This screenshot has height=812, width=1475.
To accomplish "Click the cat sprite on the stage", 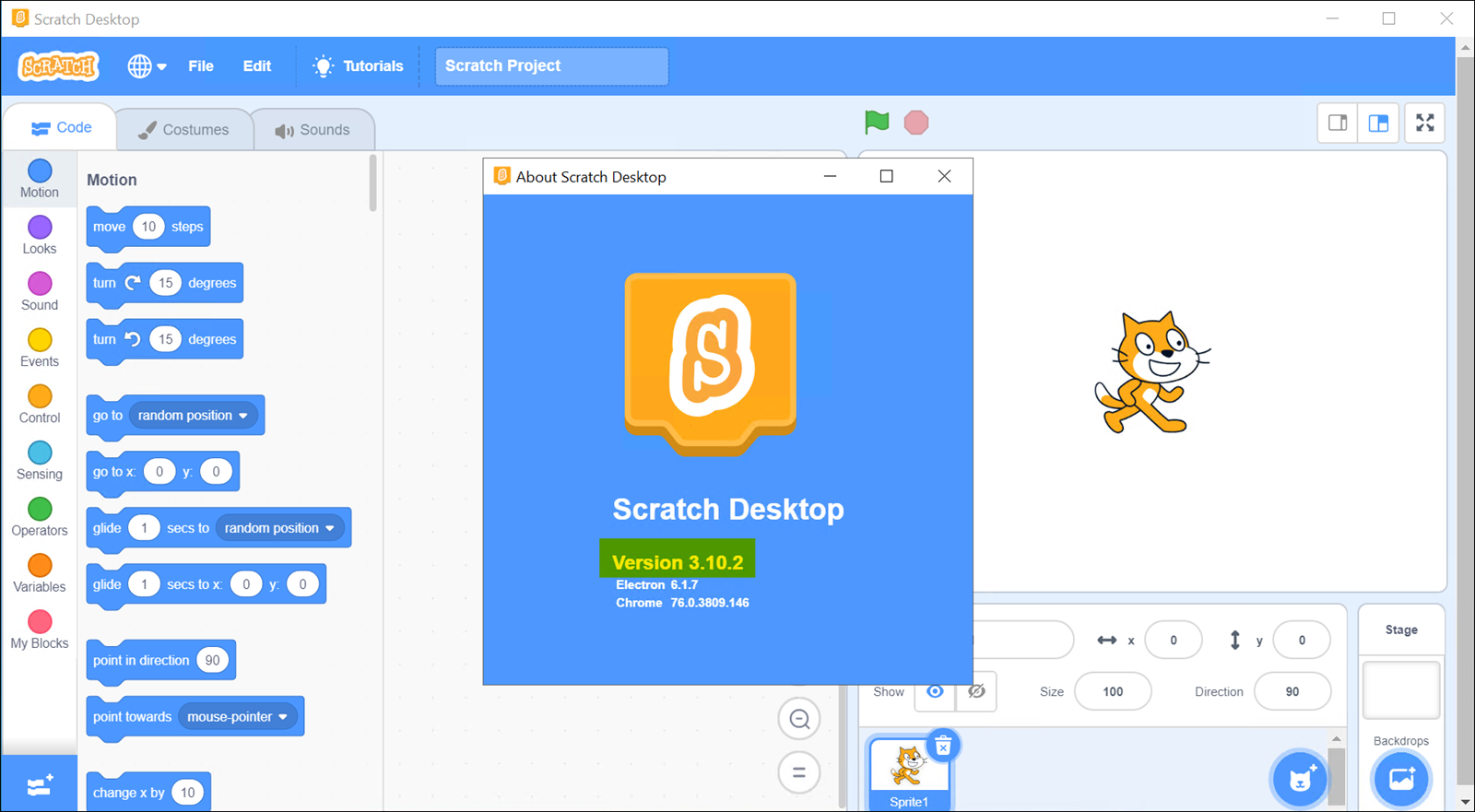I will pos(1151,372).
